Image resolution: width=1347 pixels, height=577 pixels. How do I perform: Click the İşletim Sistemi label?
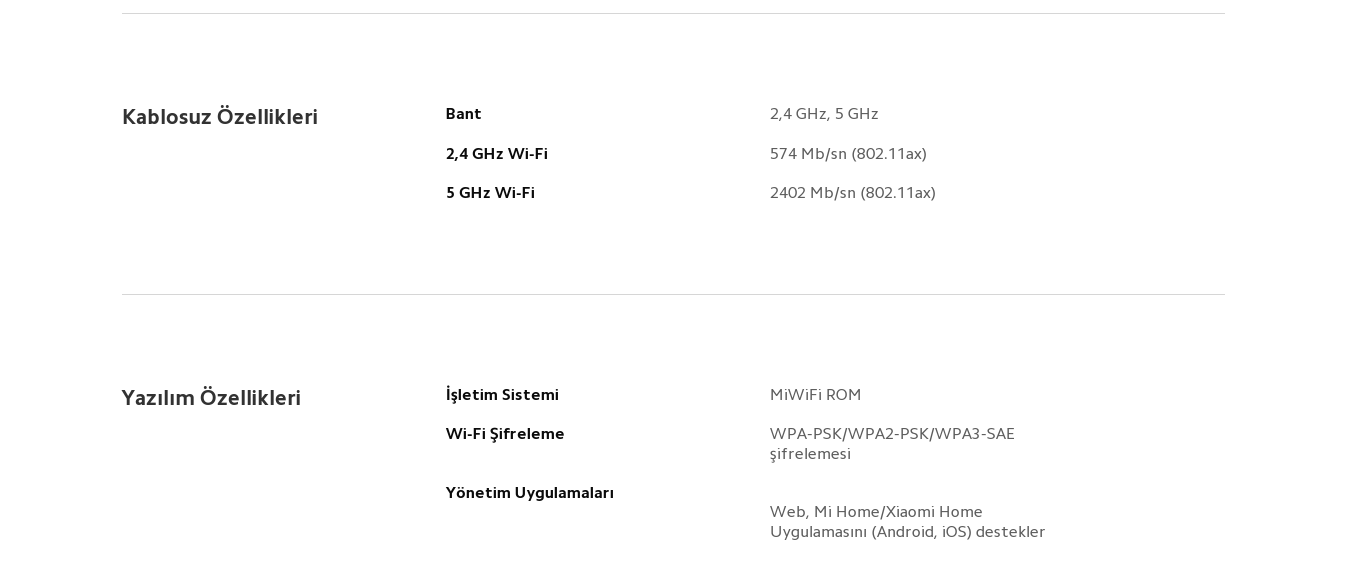coord(502,395)
